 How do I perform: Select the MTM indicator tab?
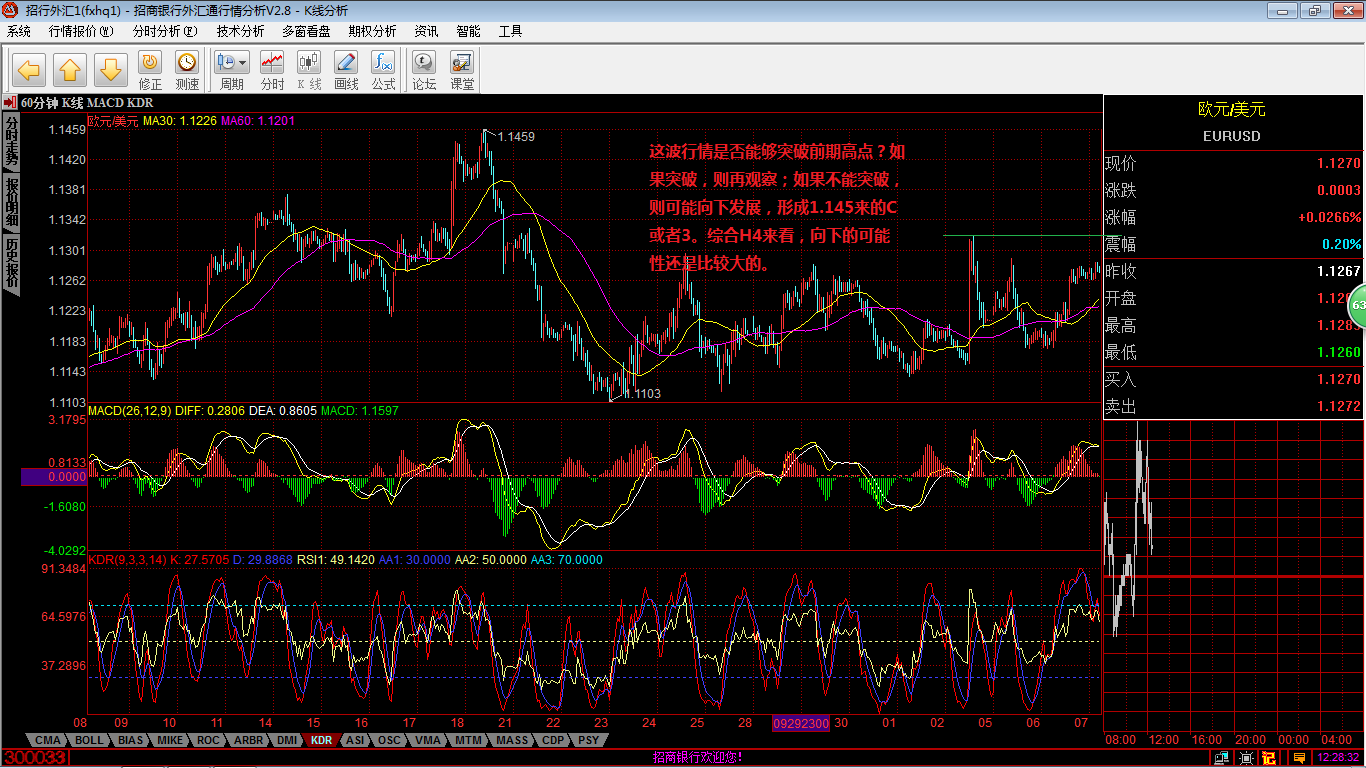click(x=468, y=740)
